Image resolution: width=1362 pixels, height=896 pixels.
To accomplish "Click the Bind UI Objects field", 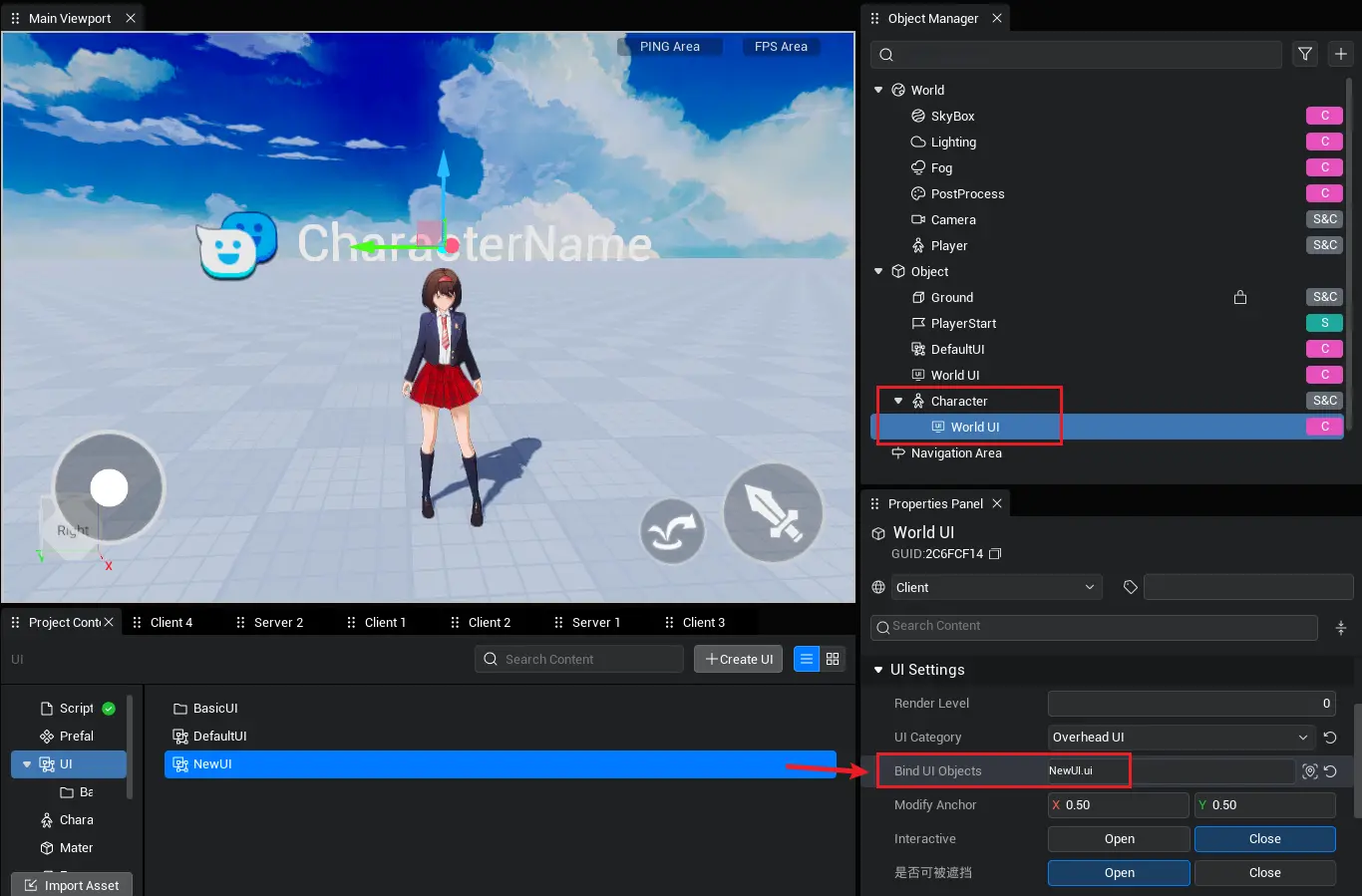I will (x=1172, y=771).
